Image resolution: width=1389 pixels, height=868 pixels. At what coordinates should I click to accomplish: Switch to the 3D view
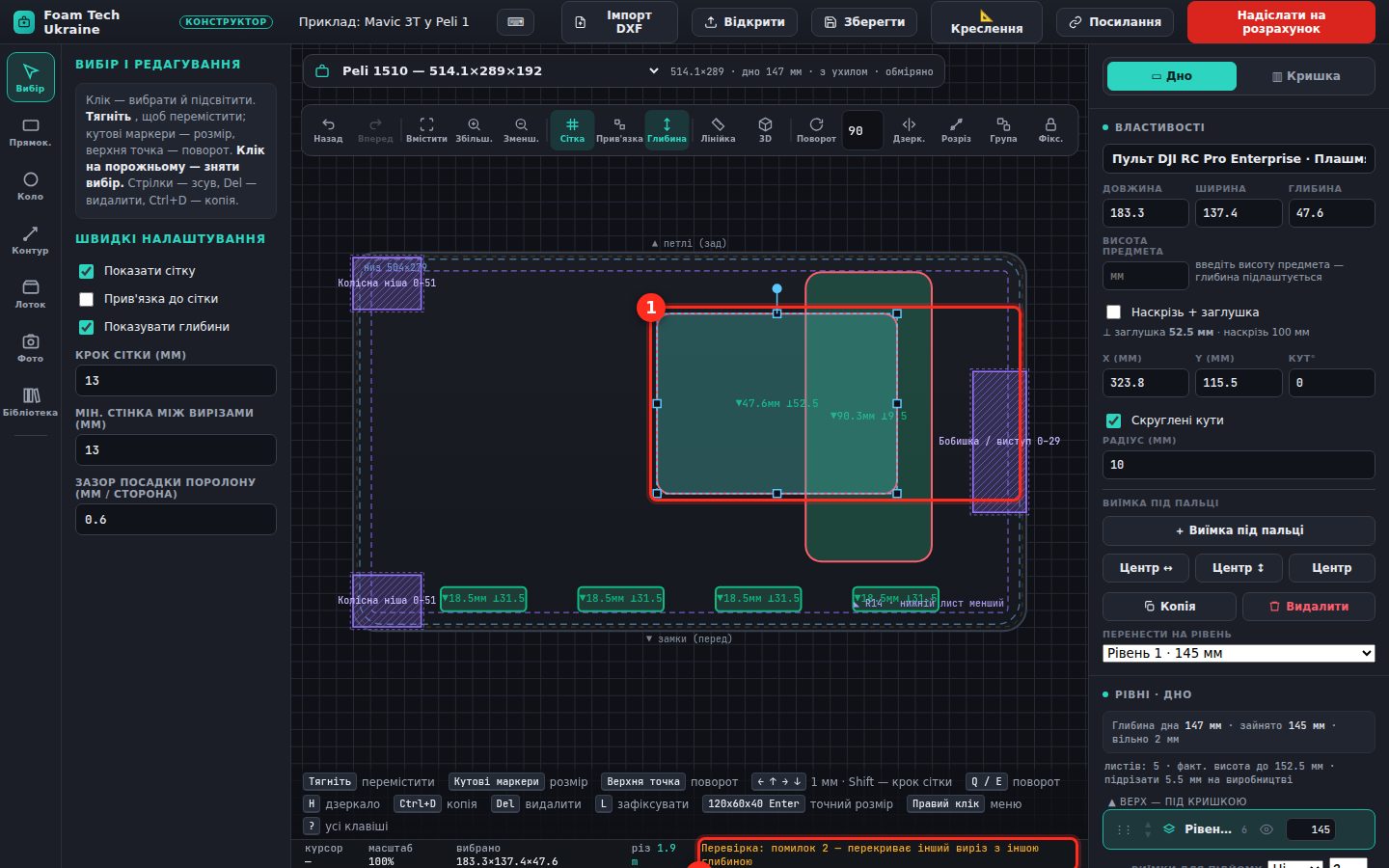(765, 130)
